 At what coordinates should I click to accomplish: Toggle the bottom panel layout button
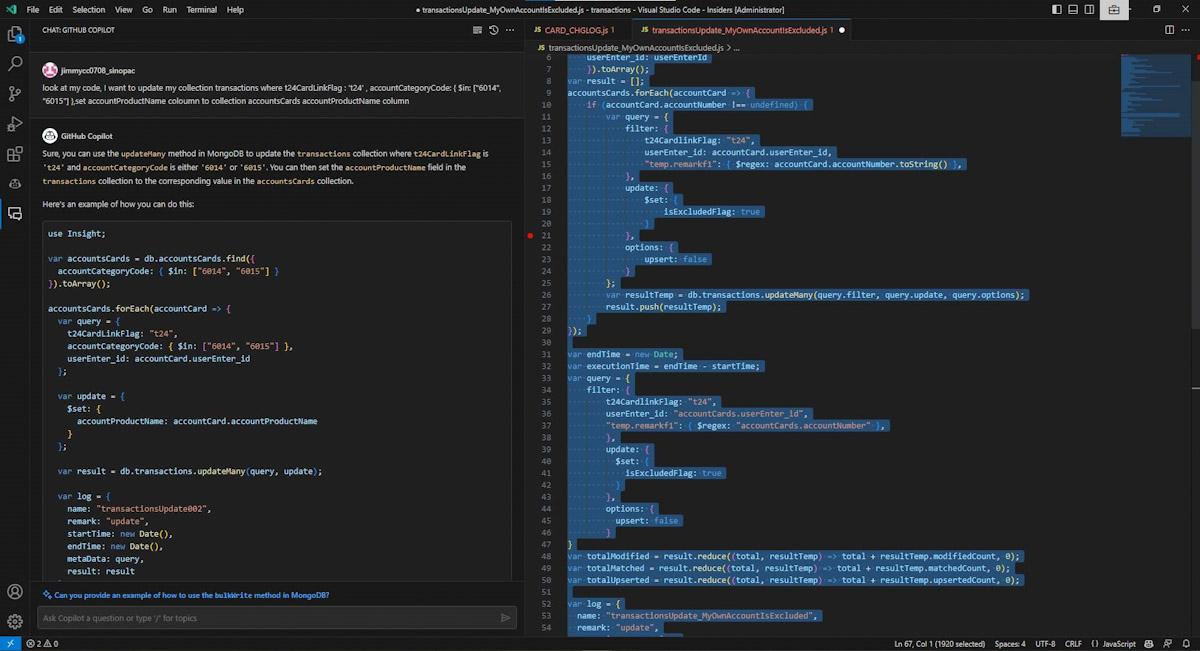pyautogui.click(x=1074, y=9)
